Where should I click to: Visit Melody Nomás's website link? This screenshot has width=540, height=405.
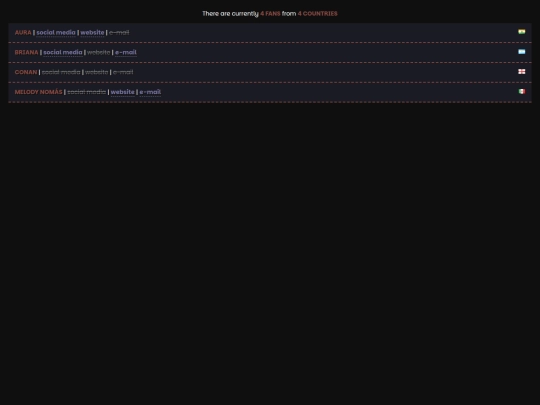pos(123,92)
